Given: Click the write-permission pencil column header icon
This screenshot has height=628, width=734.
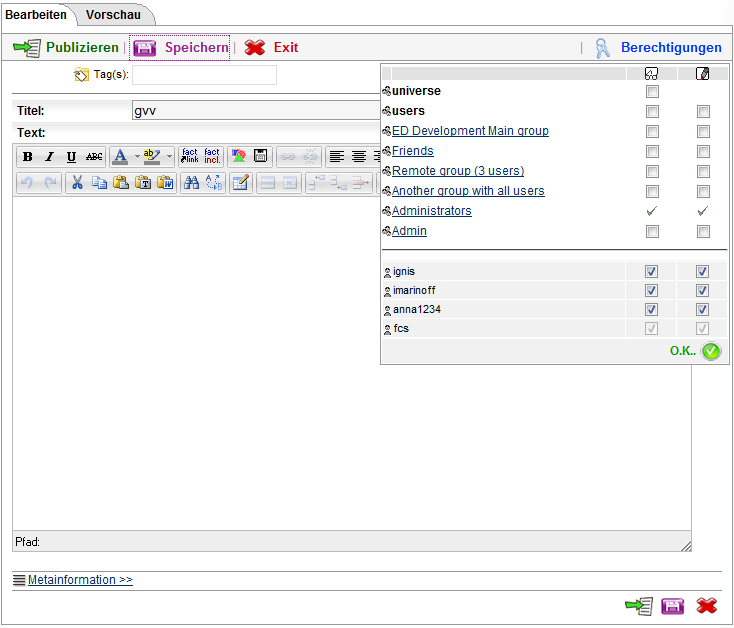Looking at the screenshot, I should (702, 73).
